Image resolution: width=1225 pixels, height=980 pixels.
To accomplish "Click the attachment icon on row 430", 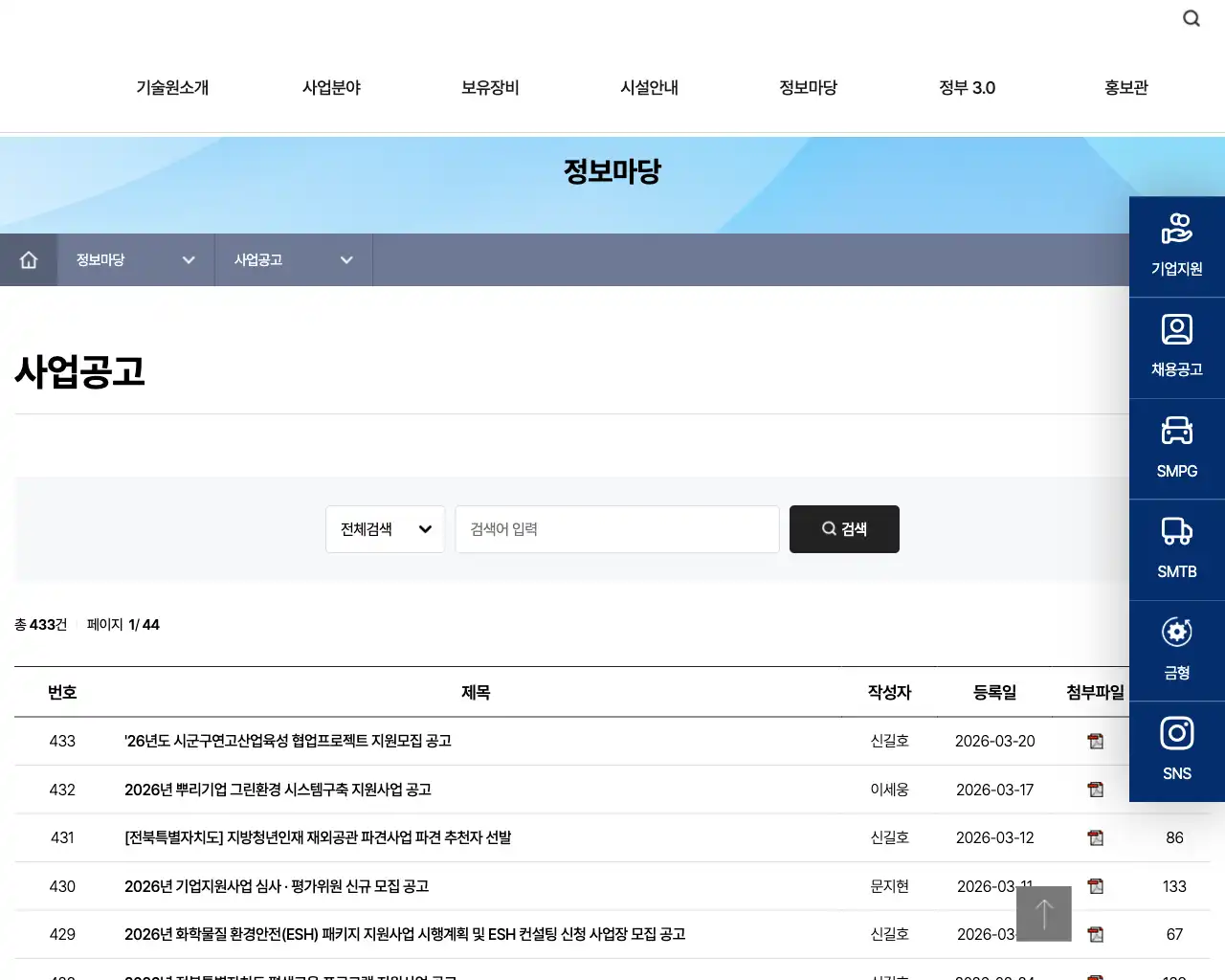I will [x=1095, y=886].
